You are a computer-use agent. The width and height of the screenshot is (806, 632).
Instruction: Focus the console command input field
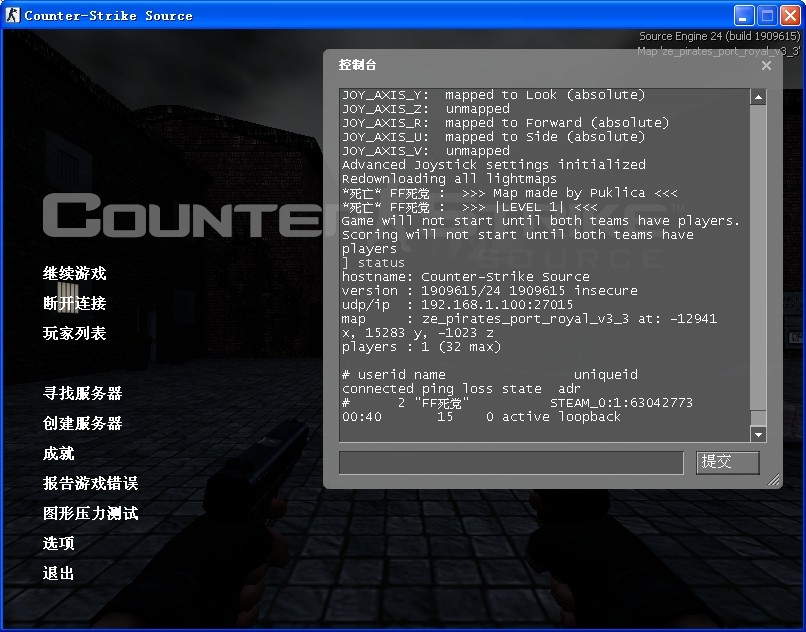pos(511,462)
